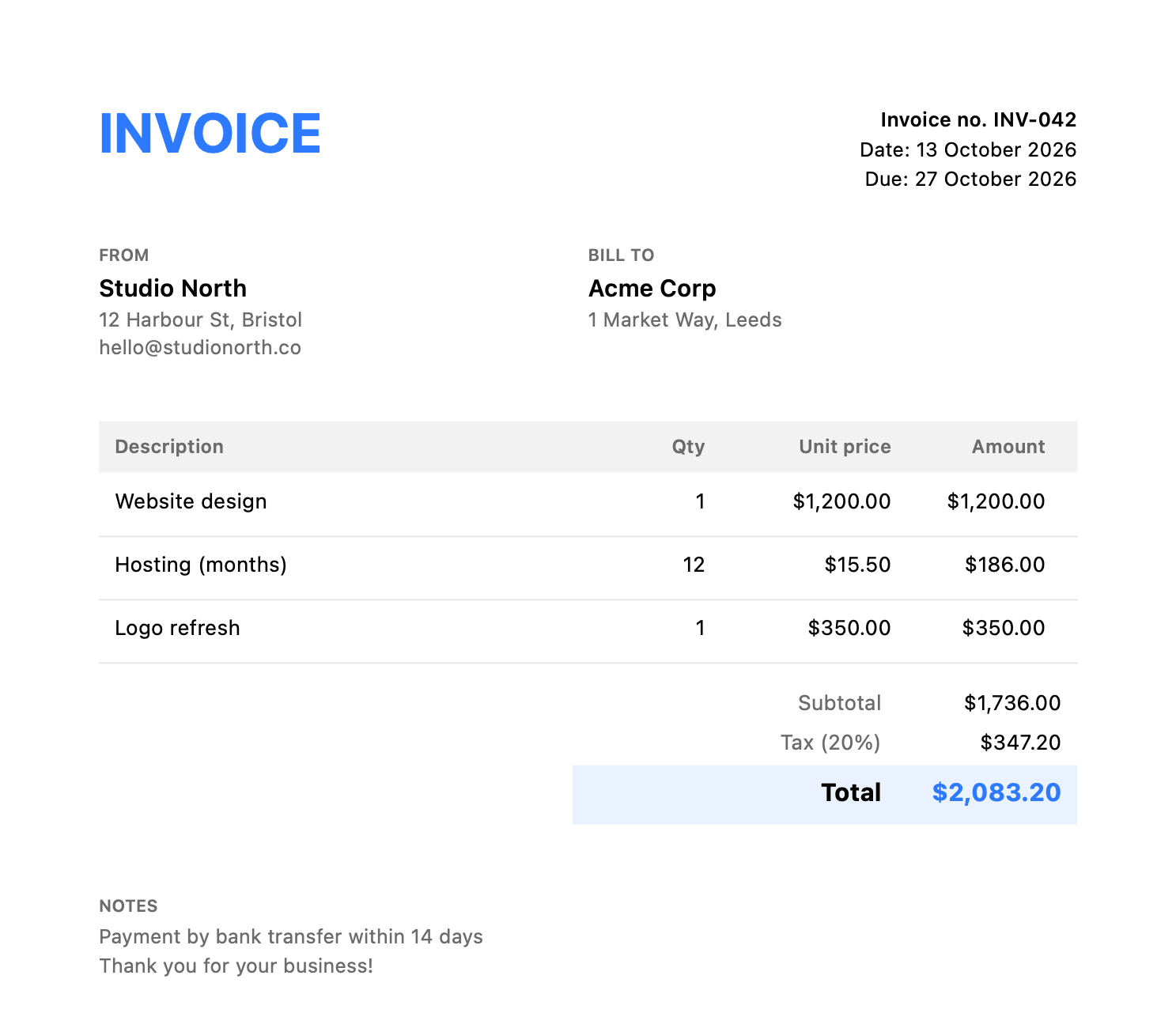Click the "$15.50" unit price
1176x1032 pixels.
[857, 565]
